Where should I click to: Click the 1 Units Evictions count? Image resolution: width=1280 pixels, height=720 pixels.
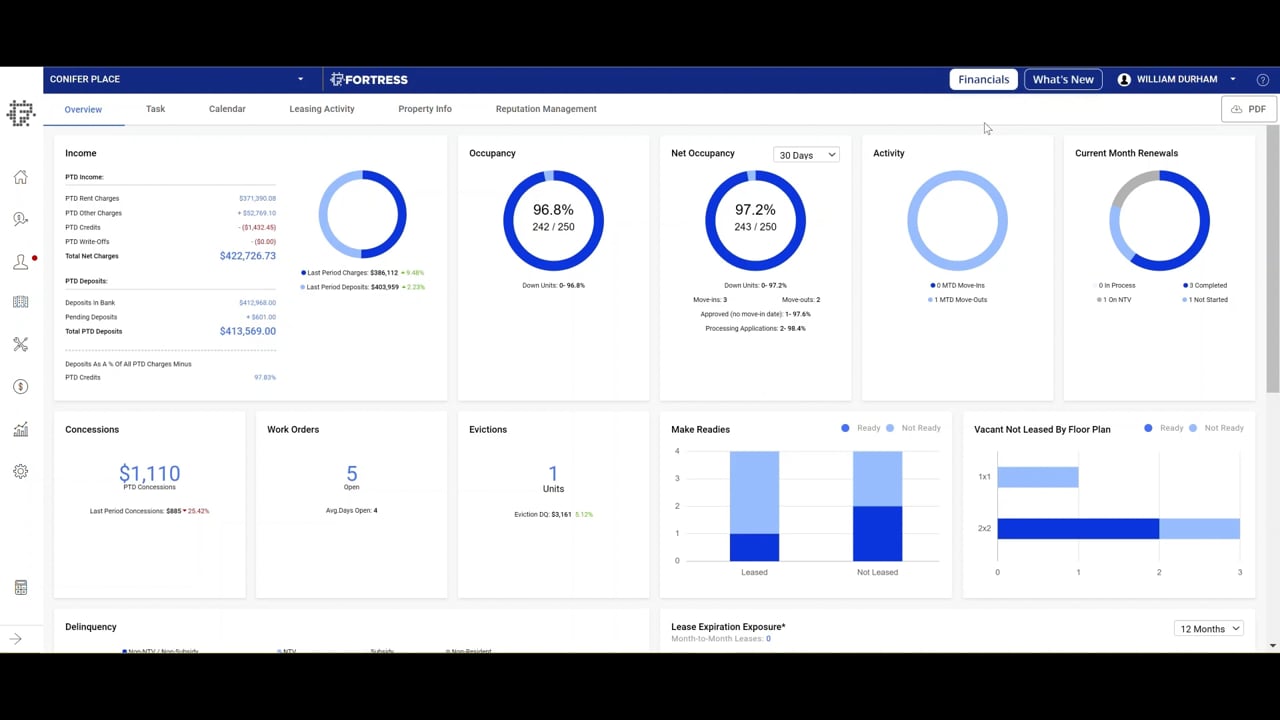(x=553, y=473)
